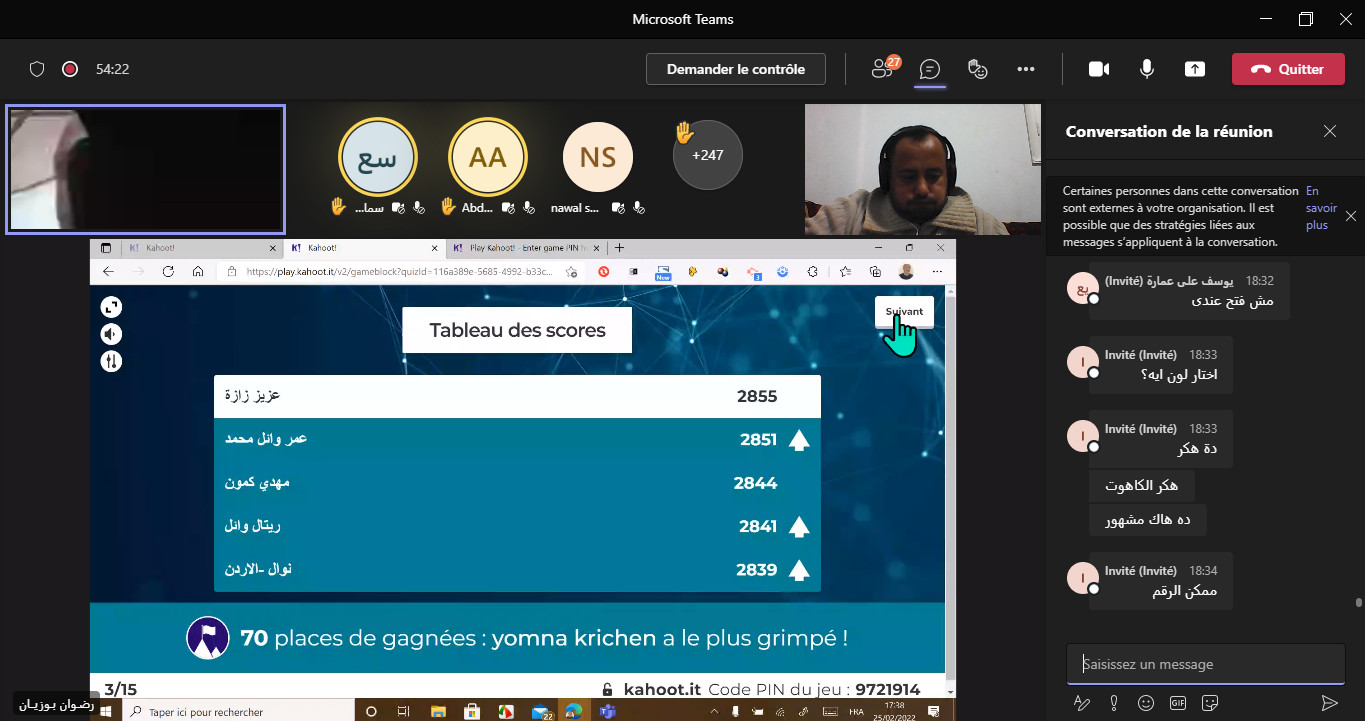Screen dimensions: 1365x721
Task: Select the سع participant avatar
Action: point(378,157)
